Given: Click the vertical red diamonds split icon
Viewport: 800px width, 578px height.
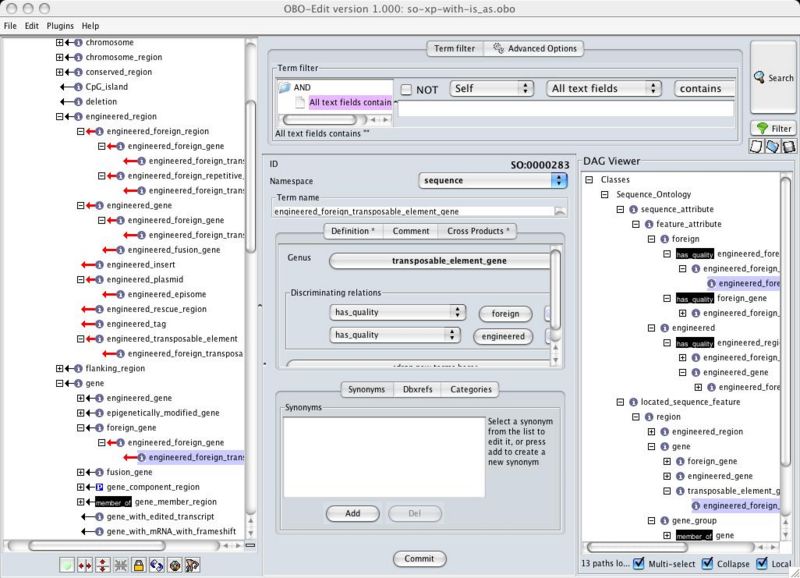Looking at the screenshot, I should tap(103, 565).
